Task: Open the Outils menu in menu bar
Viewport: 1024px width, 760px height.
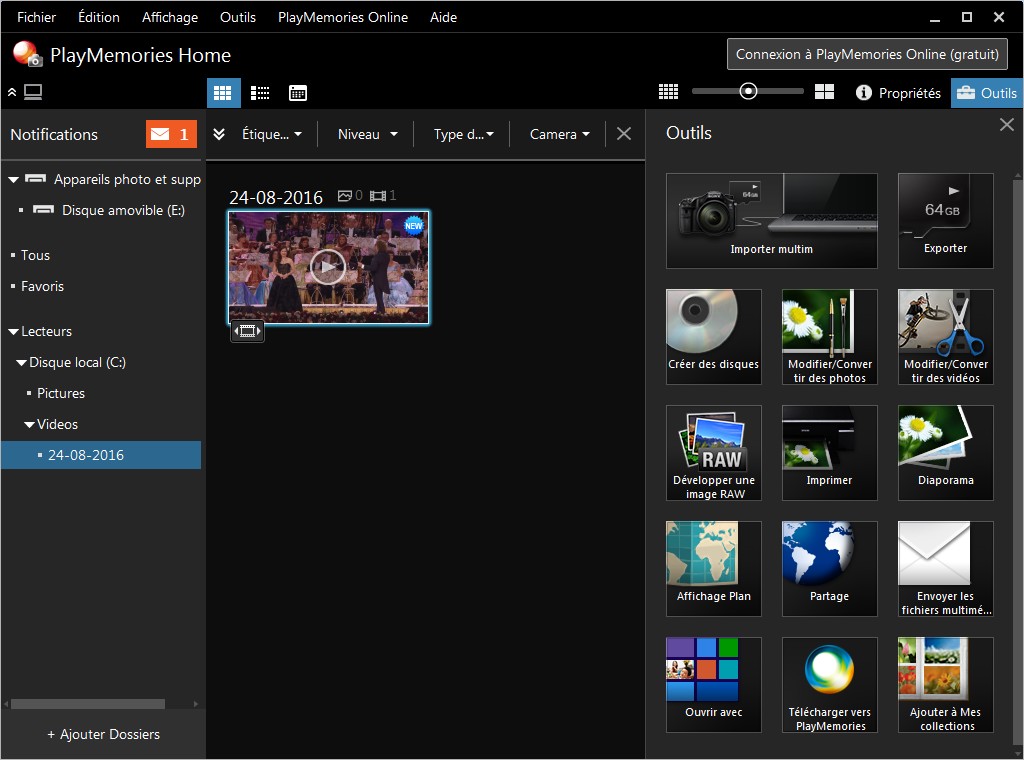Action: [x=238, y=17]
